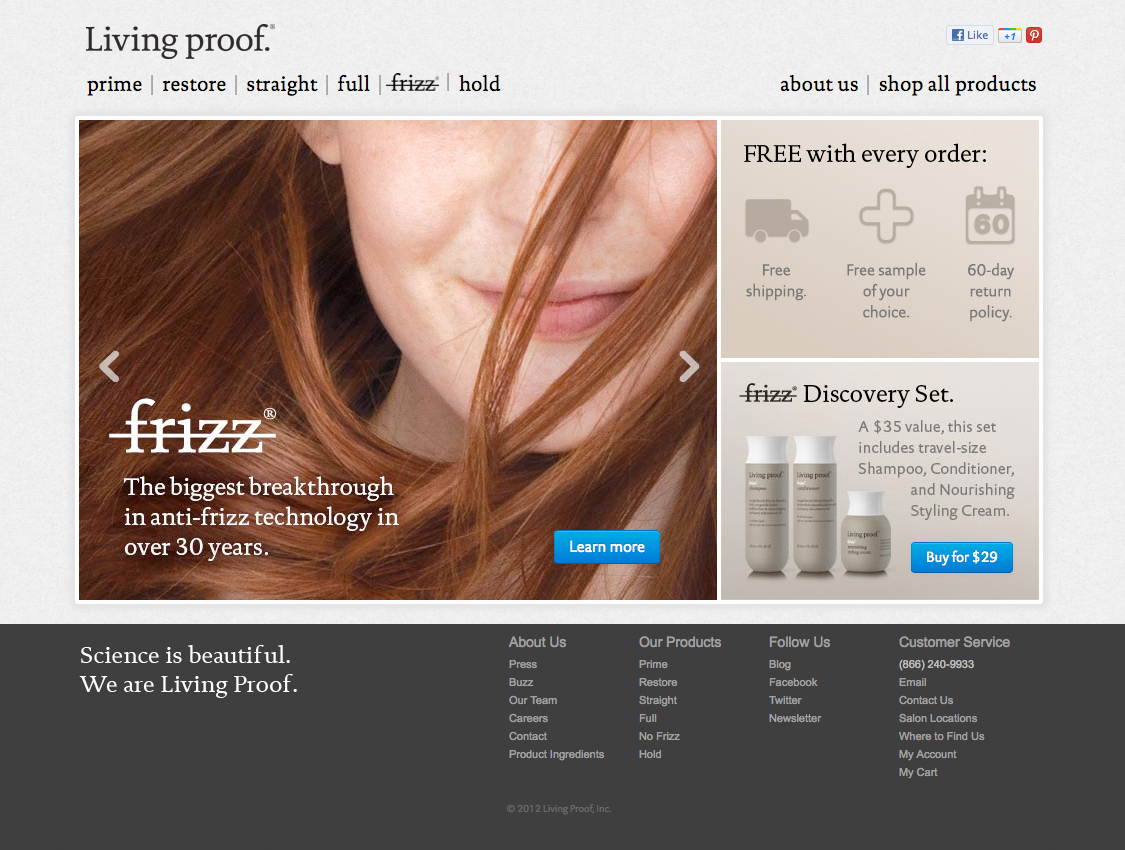The width and height of the screenshot is (1125, 850).
Task: Click the 60-day calendar icon
Action: 990,215
